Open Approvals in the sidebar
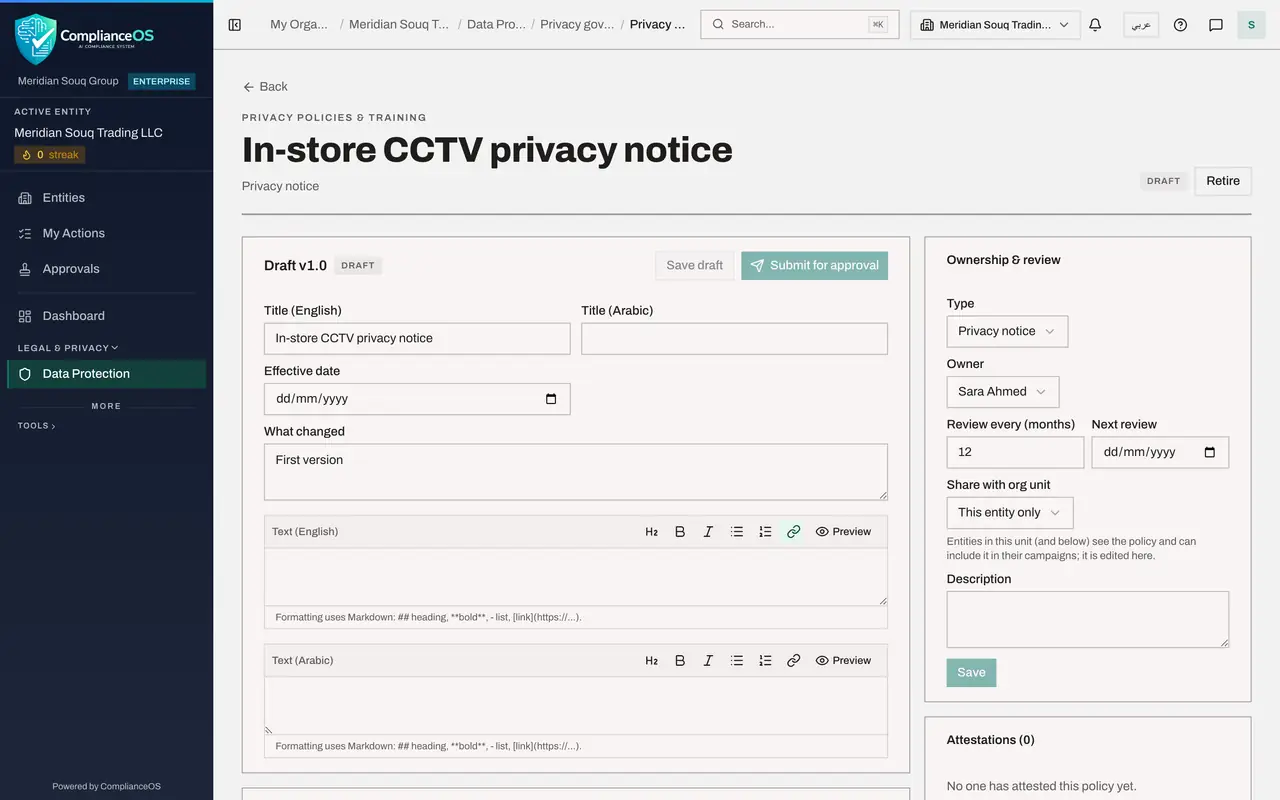Screen dimensions: 1280x800 coord(106,269)
